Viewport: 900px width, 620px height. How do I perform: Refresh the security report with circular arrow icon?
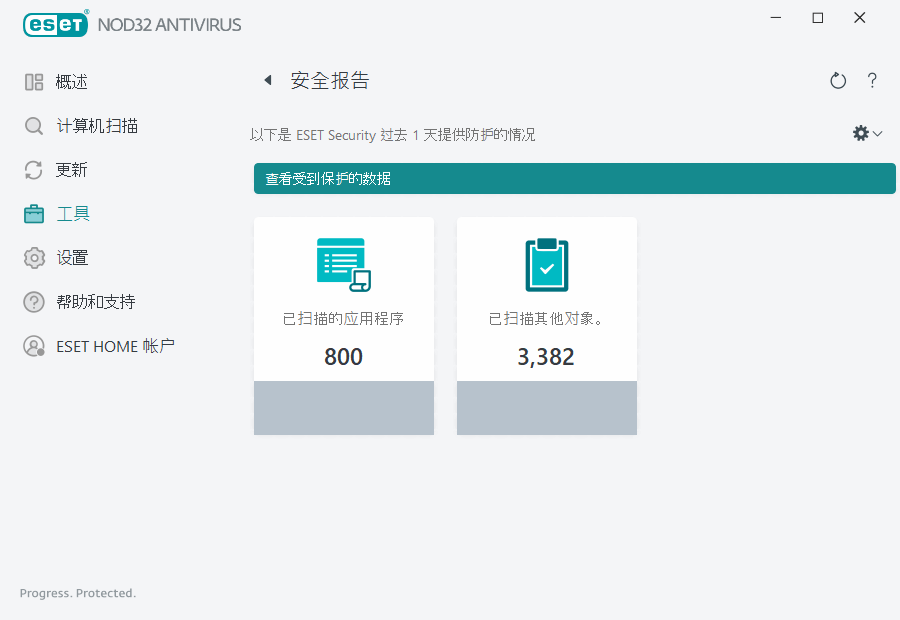coord(838,80)
